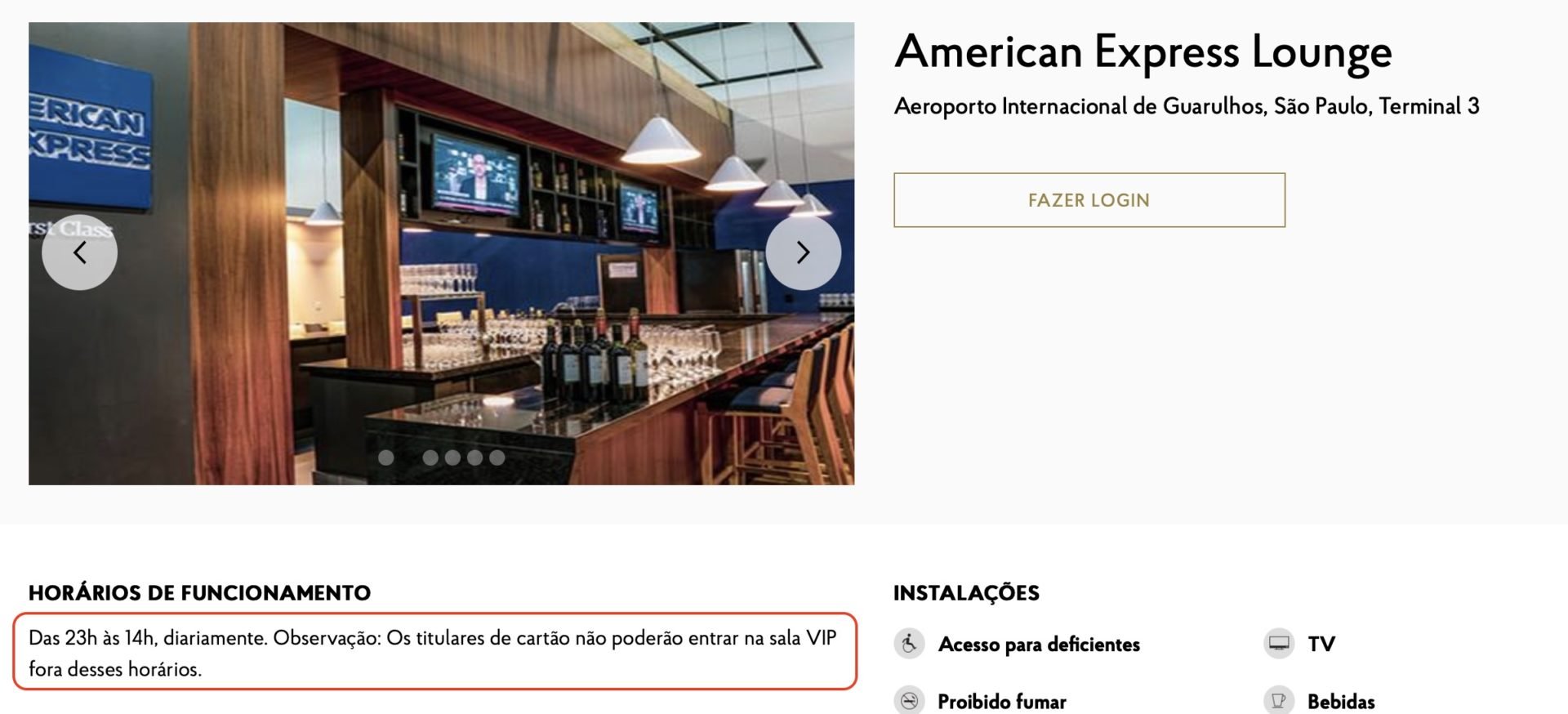Select the first carousel dot indicator
This screenshot has width=1568, height=714.
coord(386,457)
